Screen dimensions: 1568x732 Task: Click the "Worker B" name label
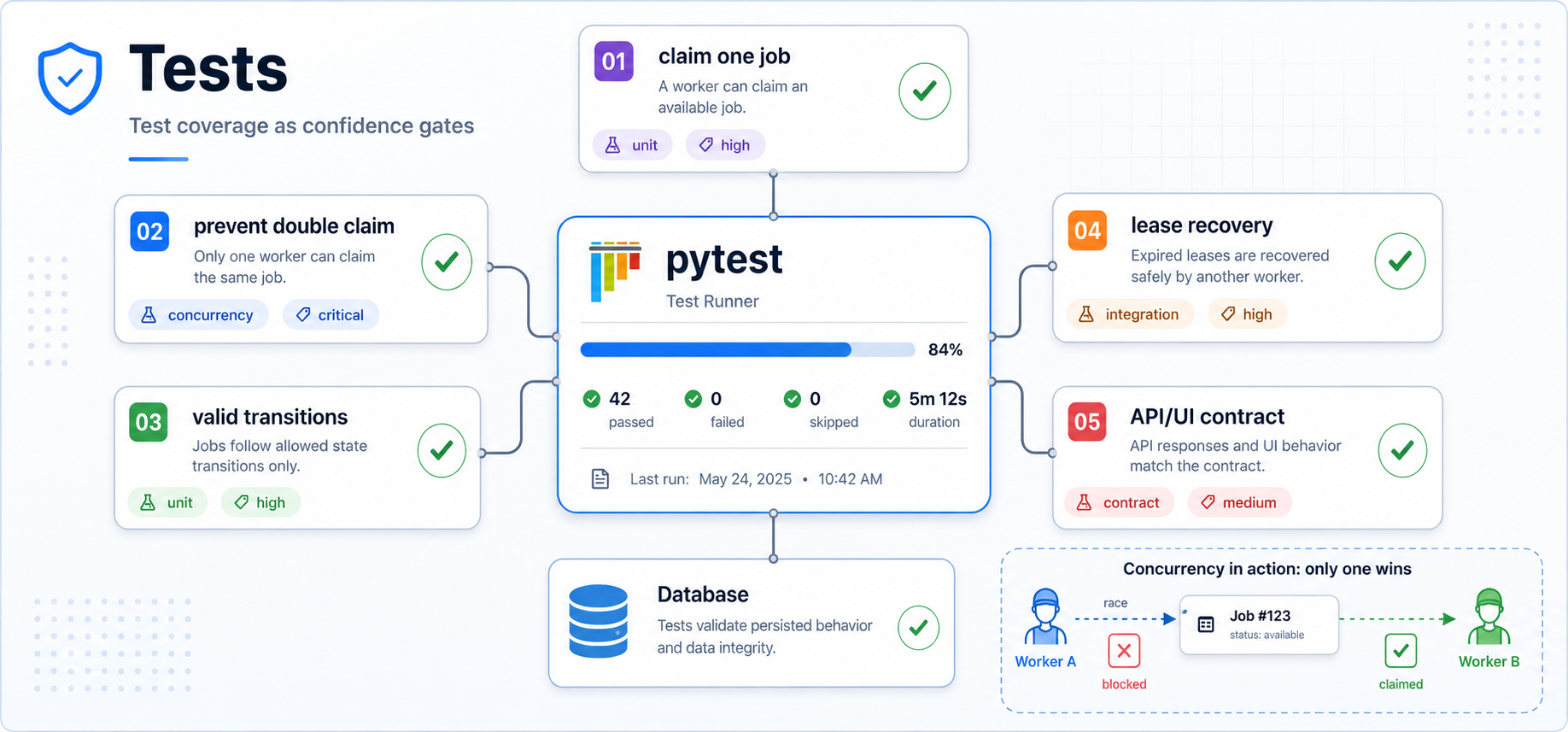coord(1489,662)
